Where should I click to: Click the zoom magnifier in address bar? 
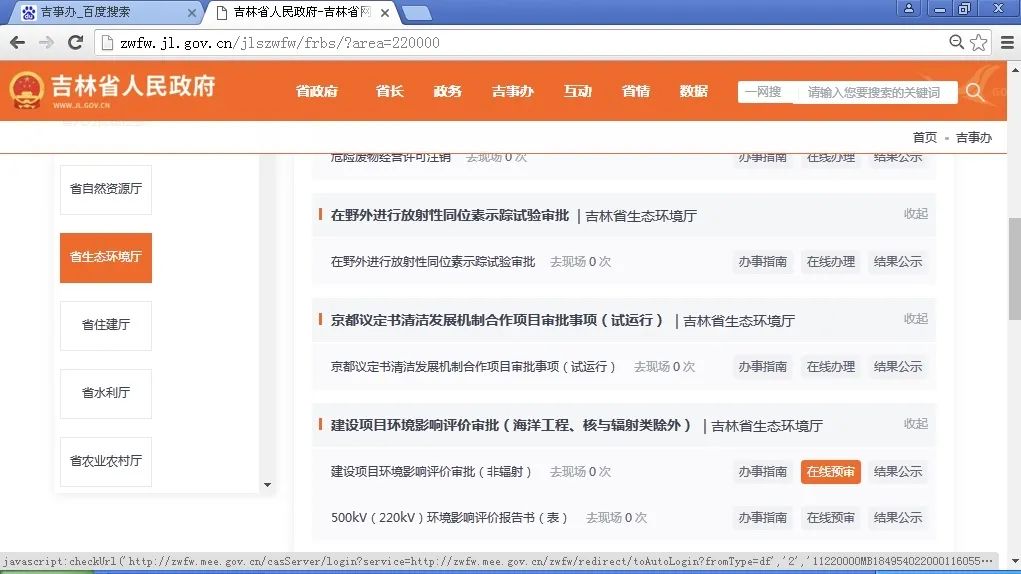(x=957, y=43)
